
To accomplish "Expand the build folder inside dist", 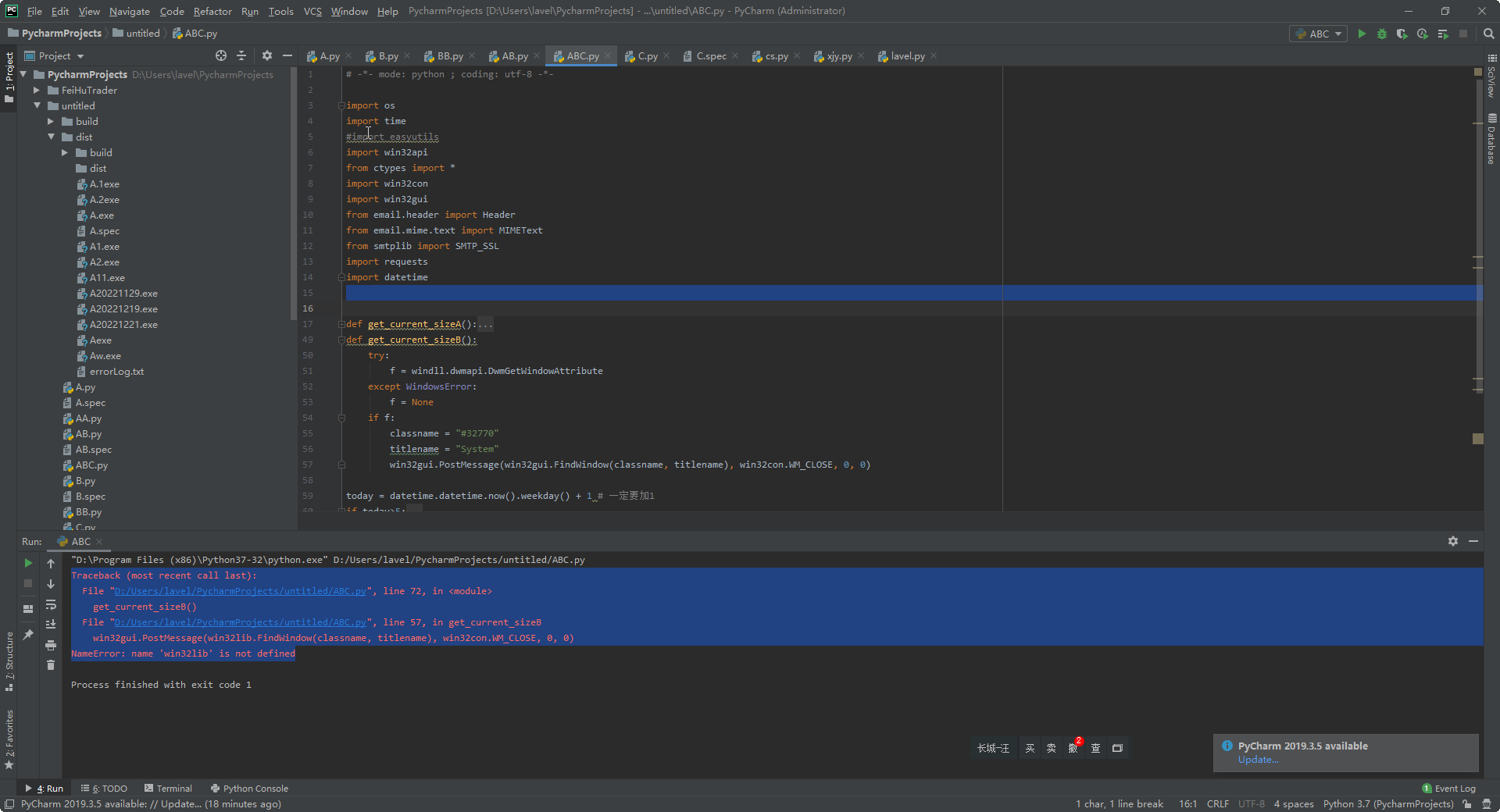I will tap(65, 153).
